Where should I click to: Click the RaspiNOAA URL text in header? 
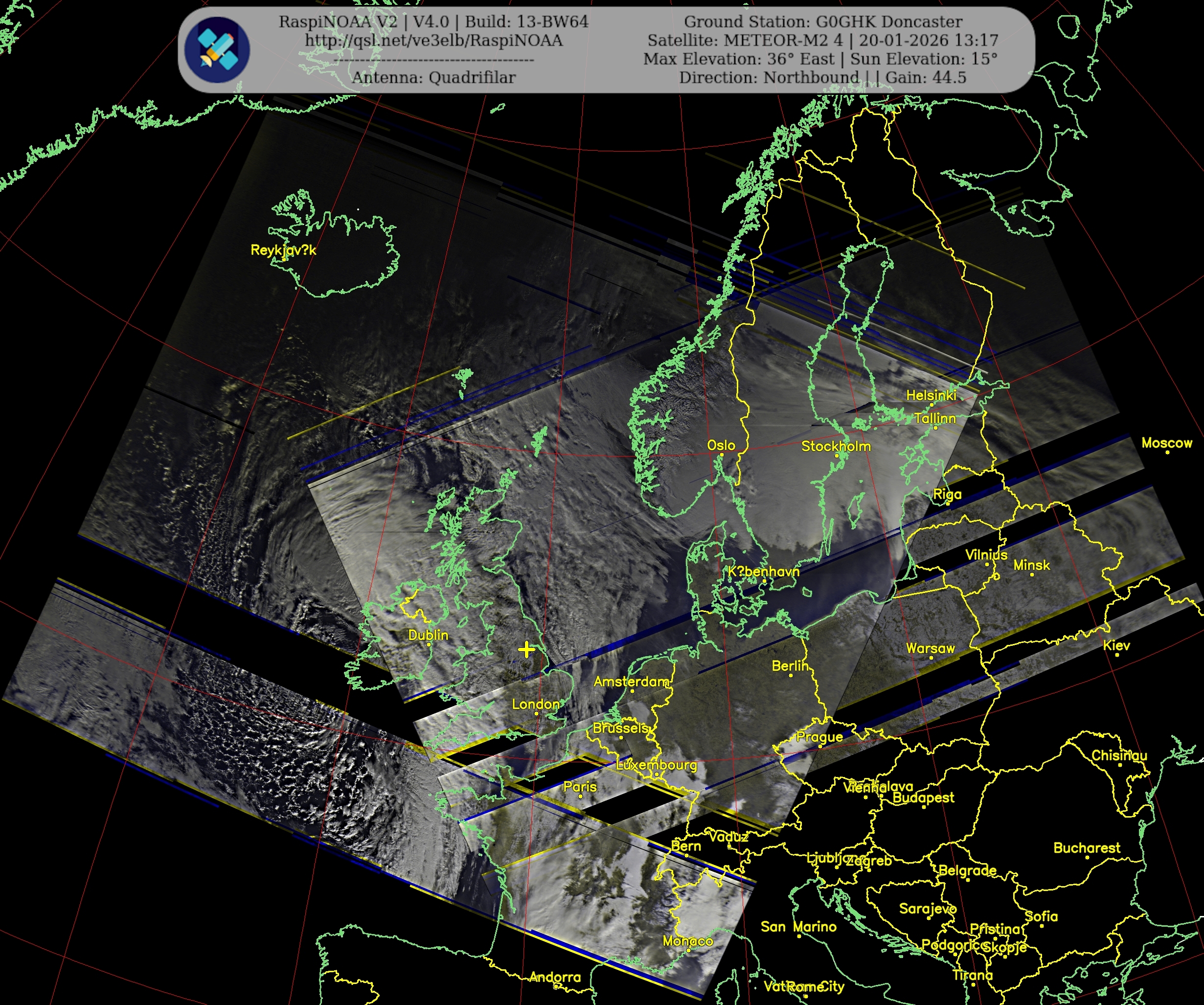click(x=433, y=40)
